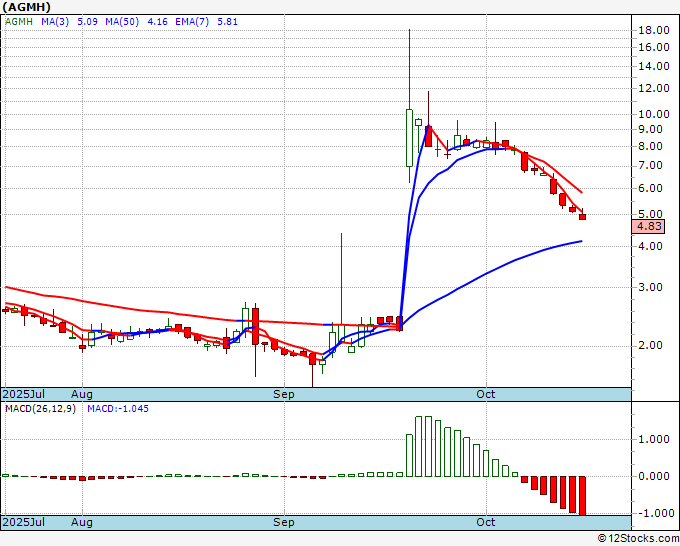
Task: Click the 14.00 price axis label
Action: (x=654, y=66)
